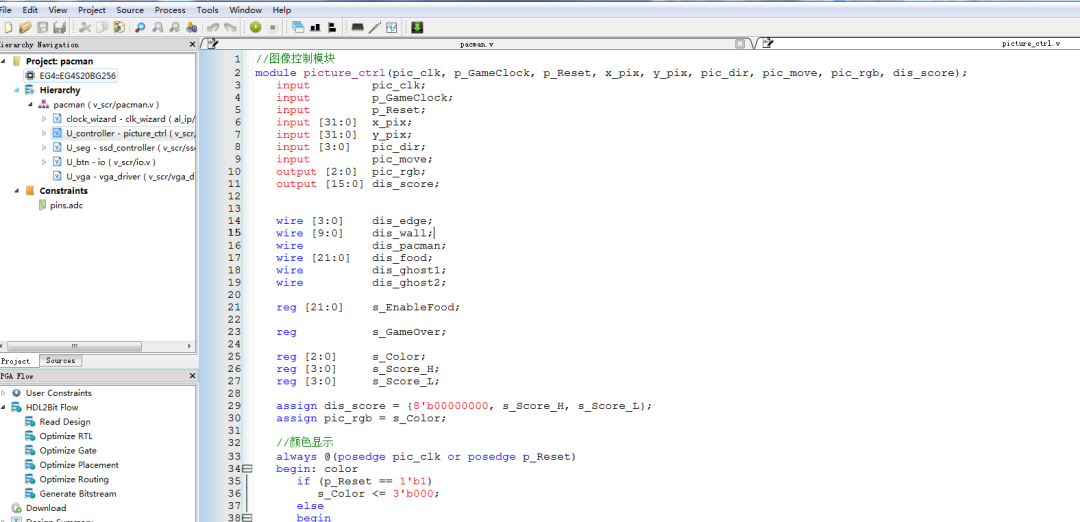Select the Optimize Placement step
Screen dimensions: 1080x522
tap(78, 465)
